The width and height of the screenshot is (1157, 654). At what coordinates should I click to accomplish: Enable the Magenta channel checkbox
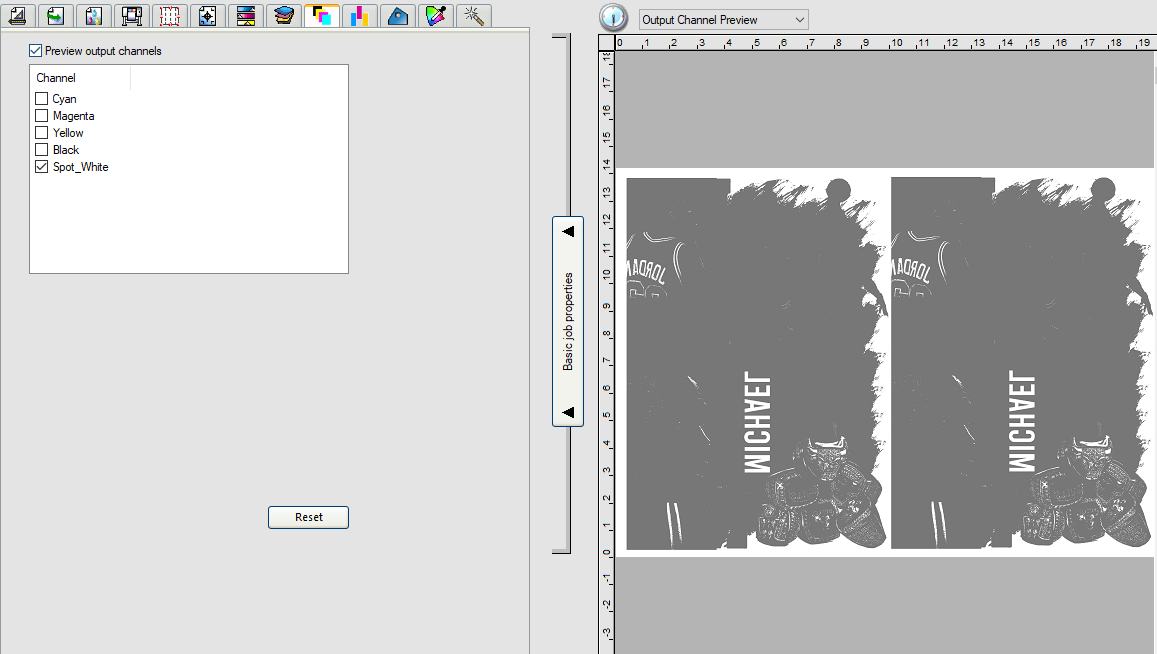click(41, 115)
